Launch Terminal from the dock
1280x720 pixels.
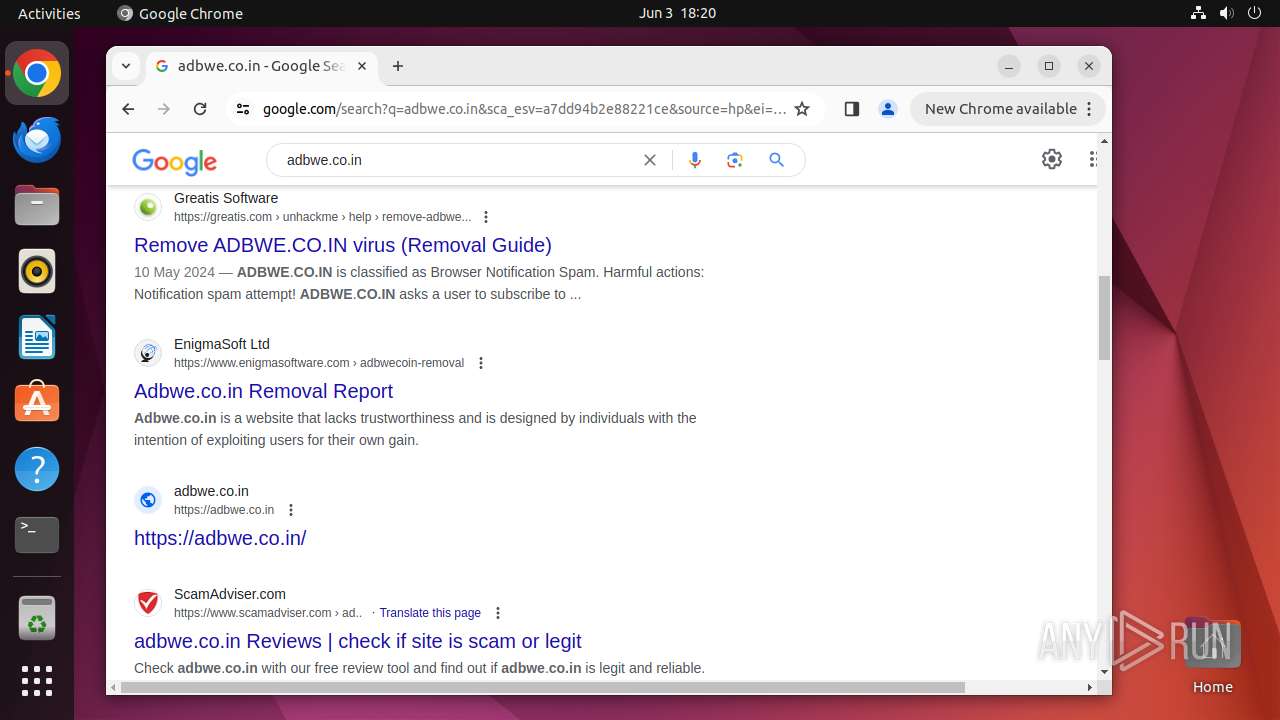tap(37, 535)
